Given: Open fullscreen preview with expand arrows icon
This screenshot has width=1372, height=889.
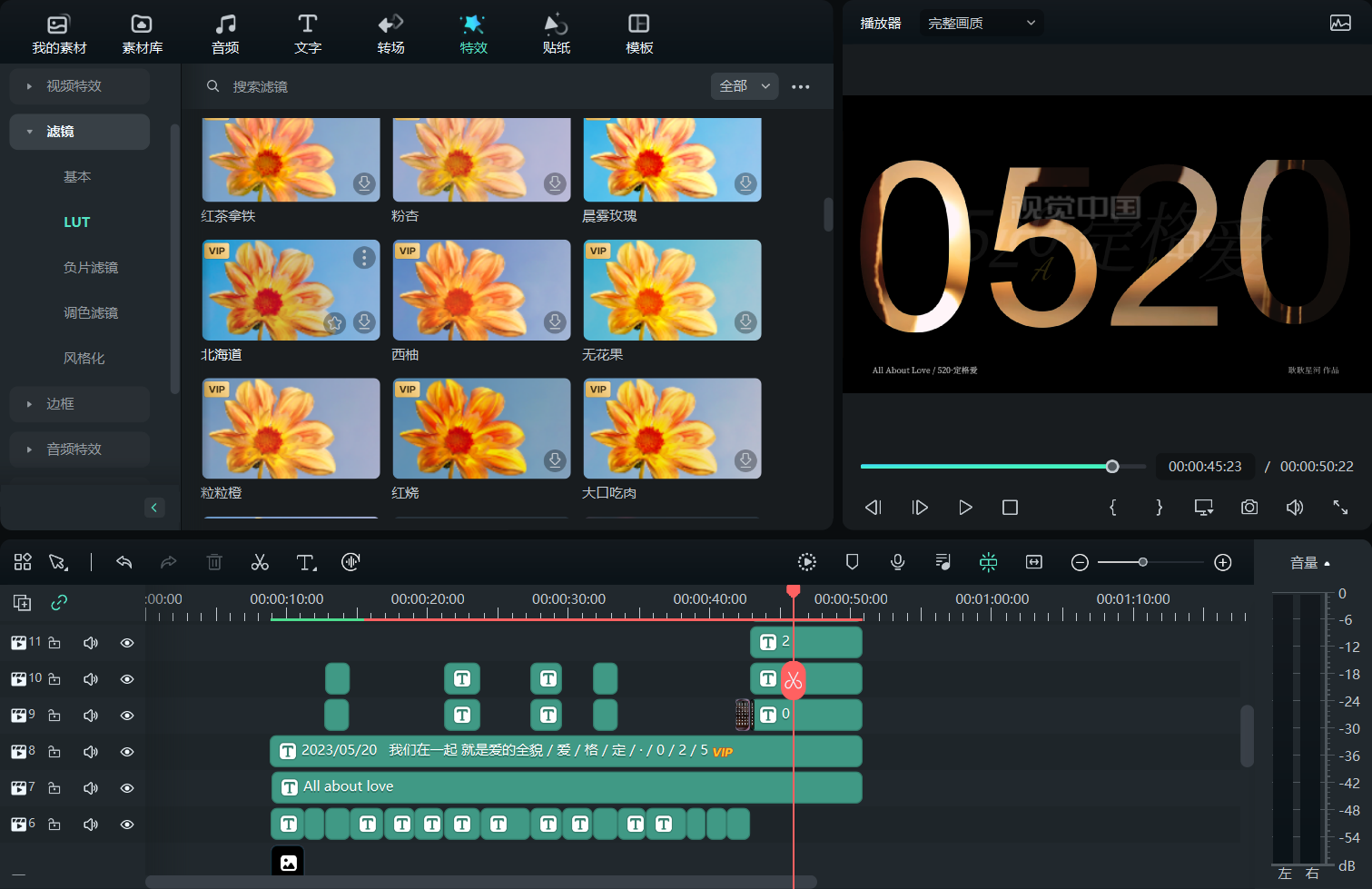Looking at the screenshot, I should pyautogui.click(x=1340, y=508).
